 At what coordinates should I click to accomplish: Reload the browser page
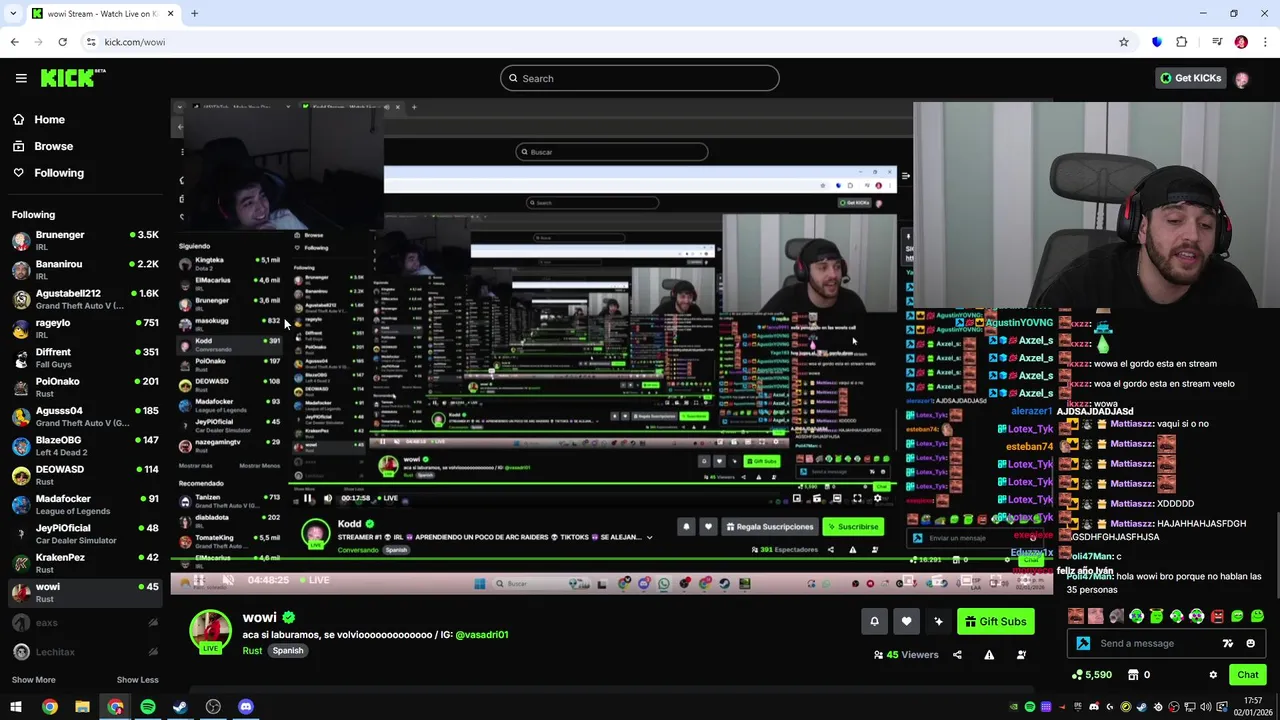(62, 42)
